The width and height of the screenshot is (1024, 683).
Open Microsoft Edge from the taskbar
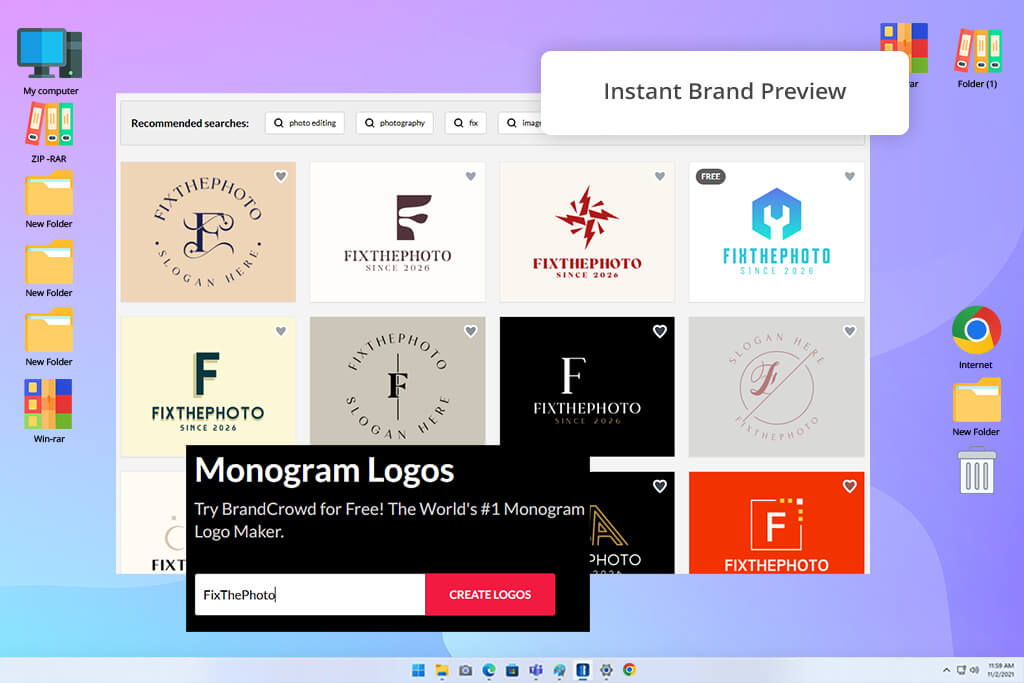point(489,670)
